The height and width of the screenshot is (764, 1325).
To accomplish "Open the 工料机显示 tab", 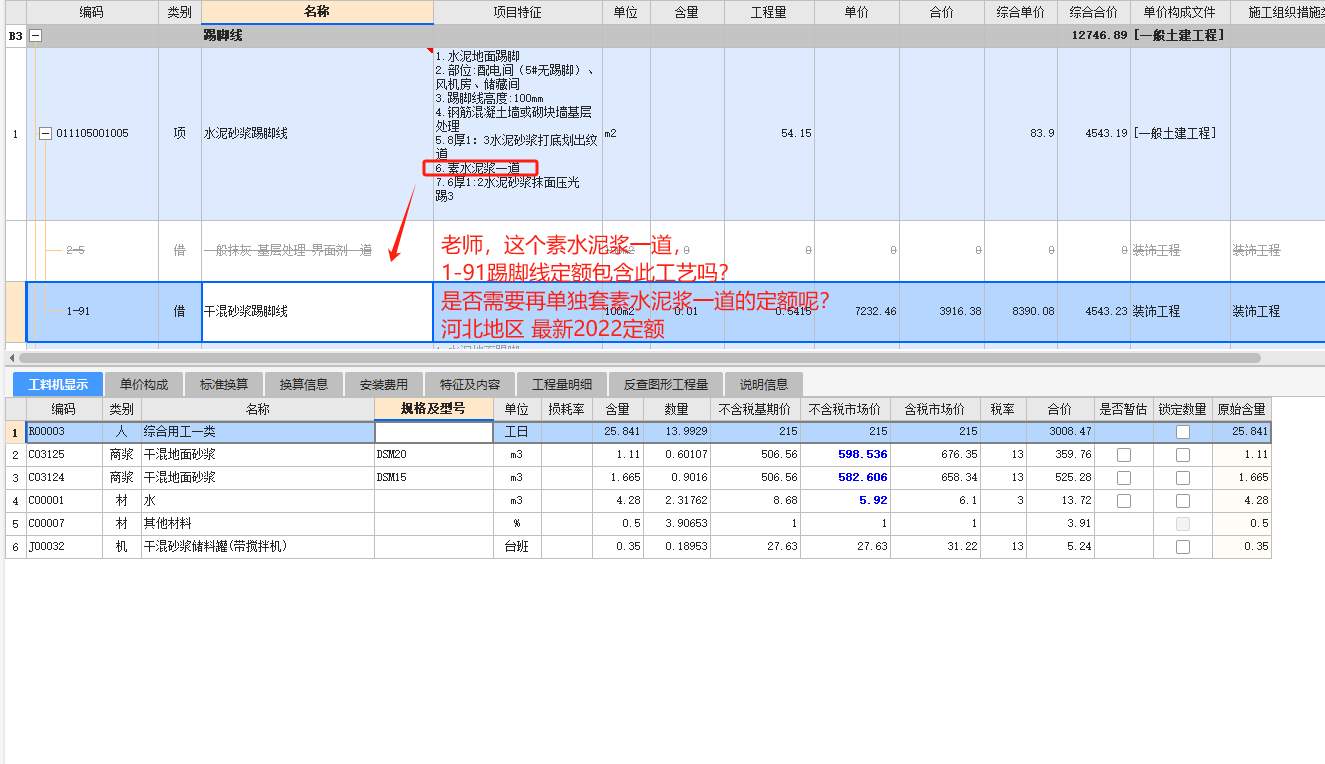I will point(57,384).
